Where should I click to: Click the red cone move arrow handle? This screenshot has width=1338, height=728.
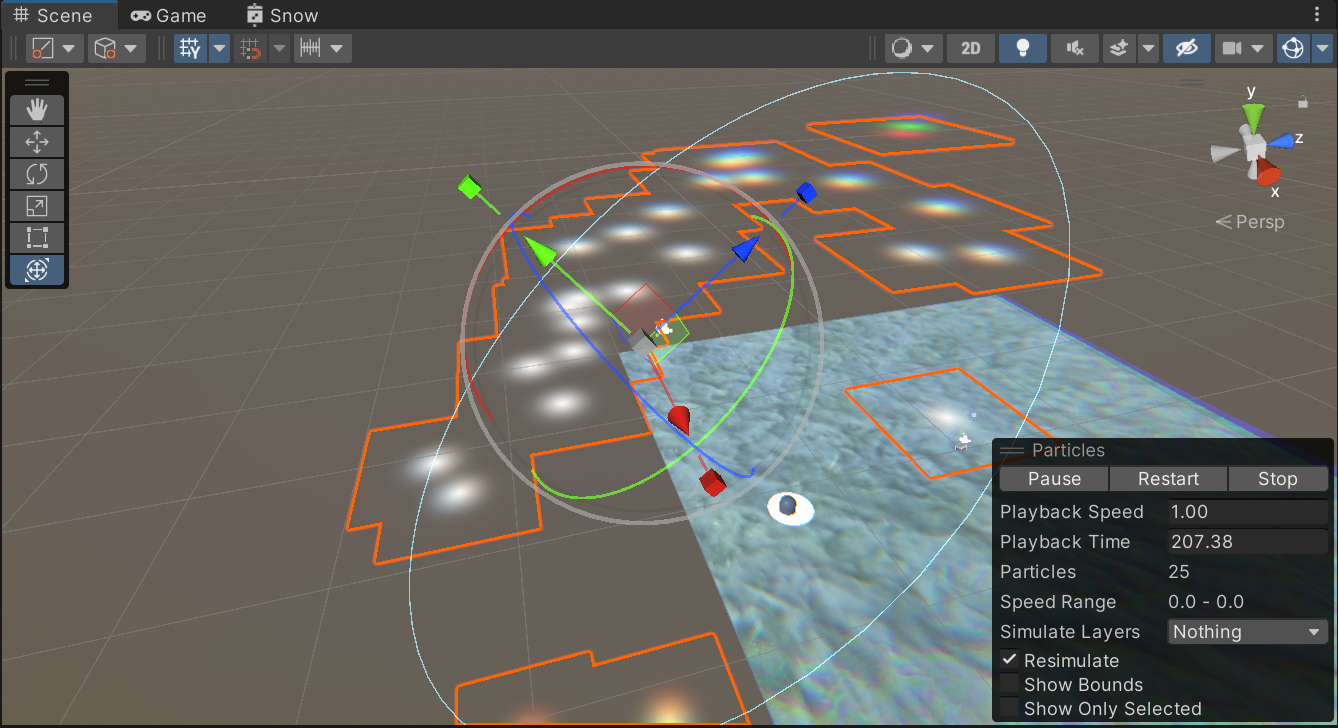(x=680, y=419)
